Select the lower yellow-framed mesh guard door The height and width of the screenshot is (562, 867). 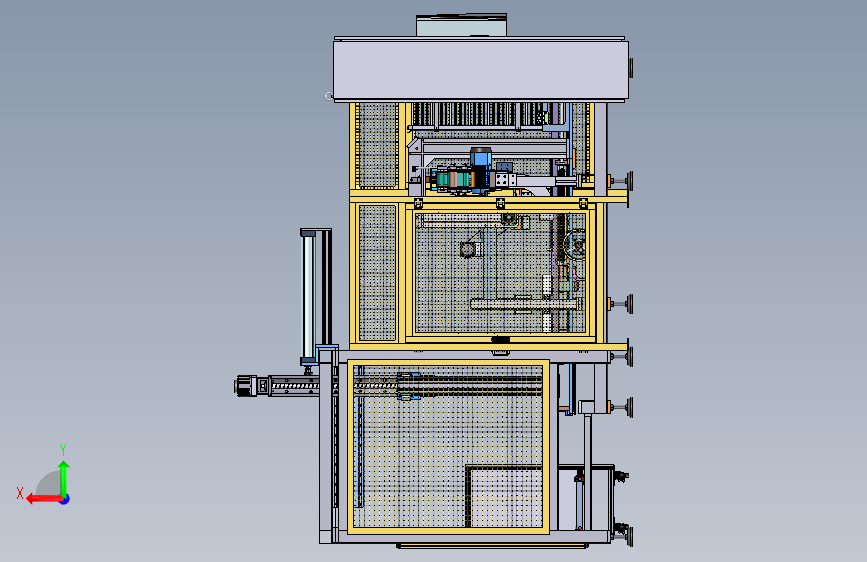click(448, 447)
